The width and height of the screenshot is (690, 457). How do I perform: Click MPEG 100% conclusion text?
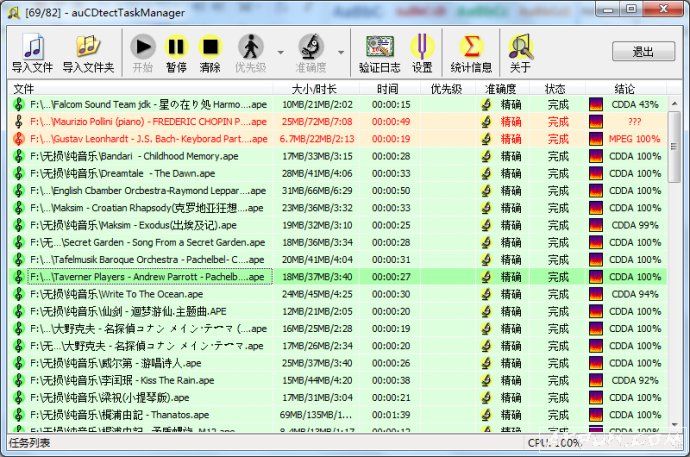point(635,139)
